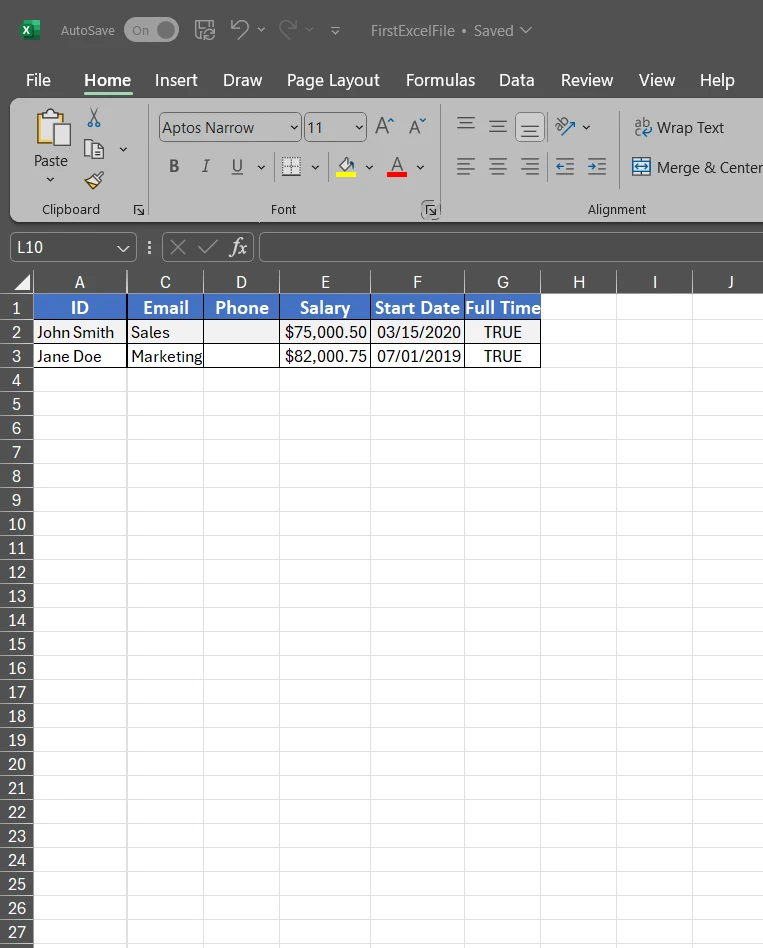The height and width of the screenshot is (948, 763).
Task: Toggle Wrap Text
Action: point(678,127)
